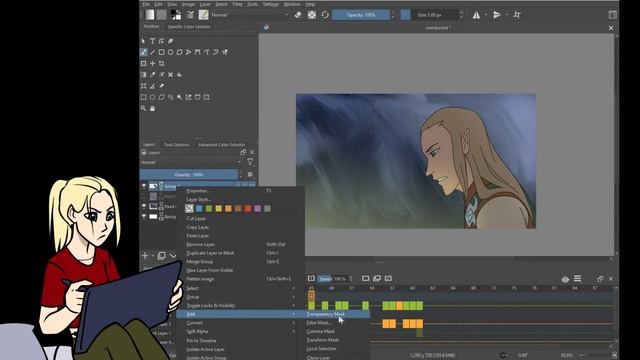Toggle preserve alpha in top toolbar
The image size is (640, 360).
tap(312, 15)
